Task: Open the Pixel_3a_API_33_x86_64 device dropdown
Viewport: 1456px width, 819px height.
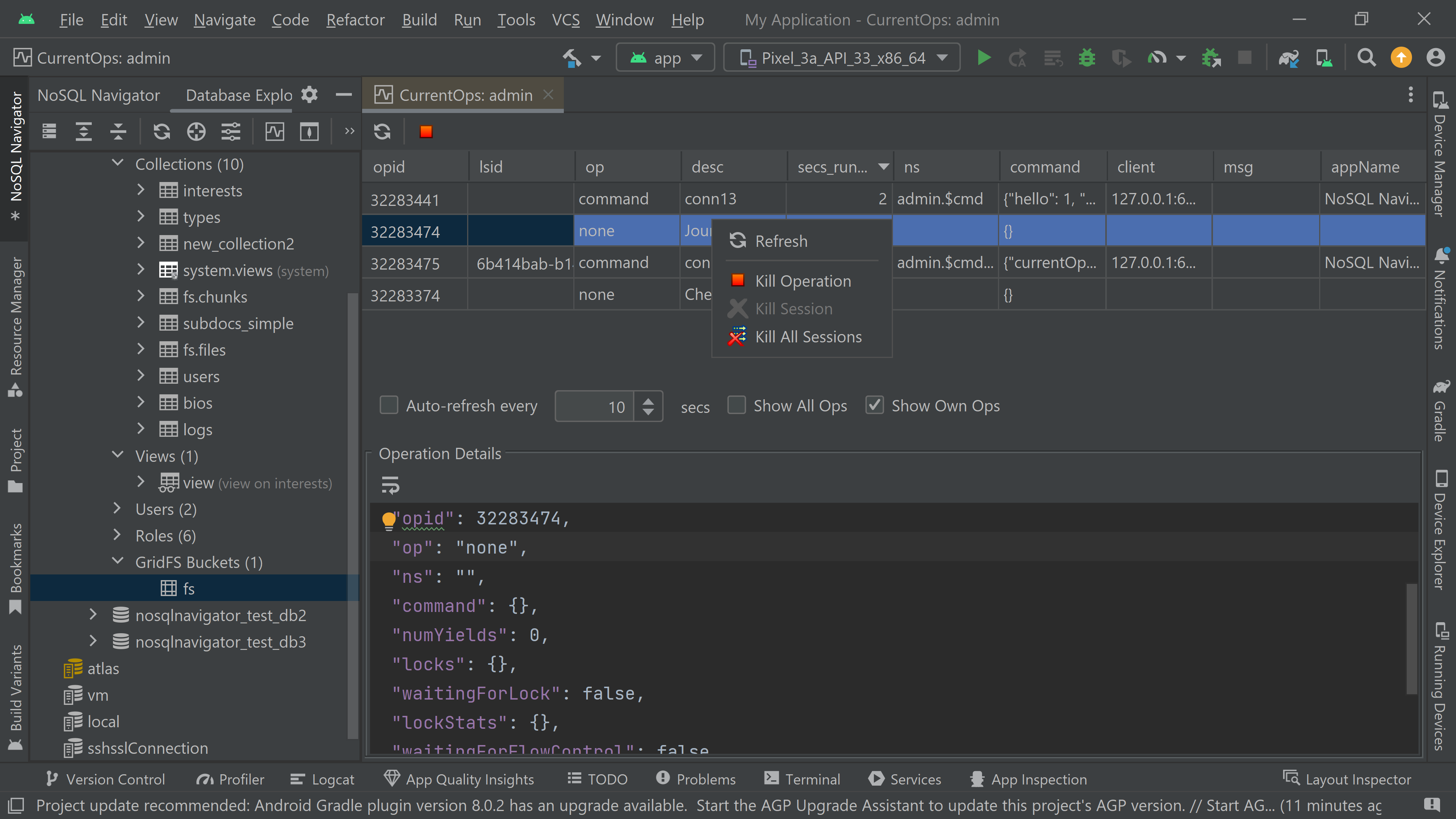Action: (x=842, y=58)
